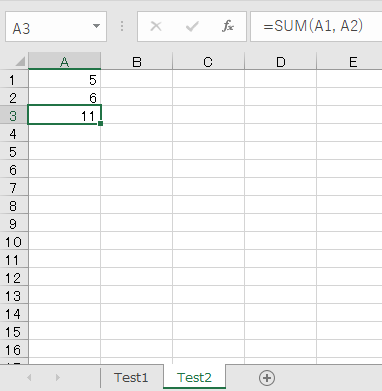Viewport: 382px width, 391px height.
Task: Select row 12 header
Action: pos(14,278)
